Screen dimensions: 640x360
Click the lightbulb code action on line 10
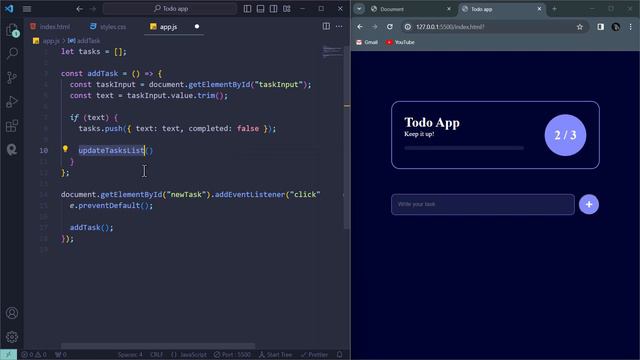(65, 149)
